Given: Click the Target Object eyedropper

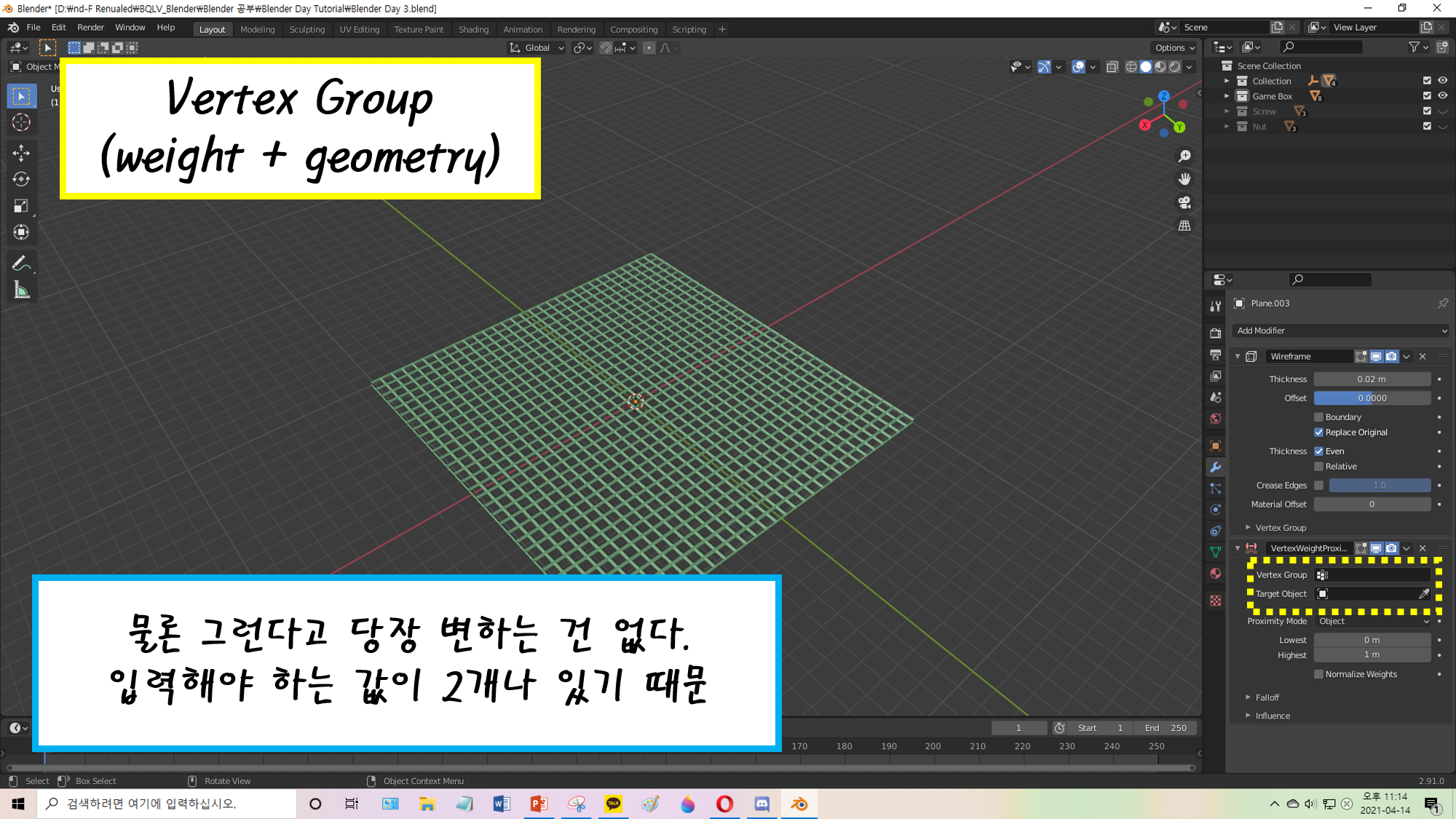Looking at the screenshot, I should [1423, 594].
